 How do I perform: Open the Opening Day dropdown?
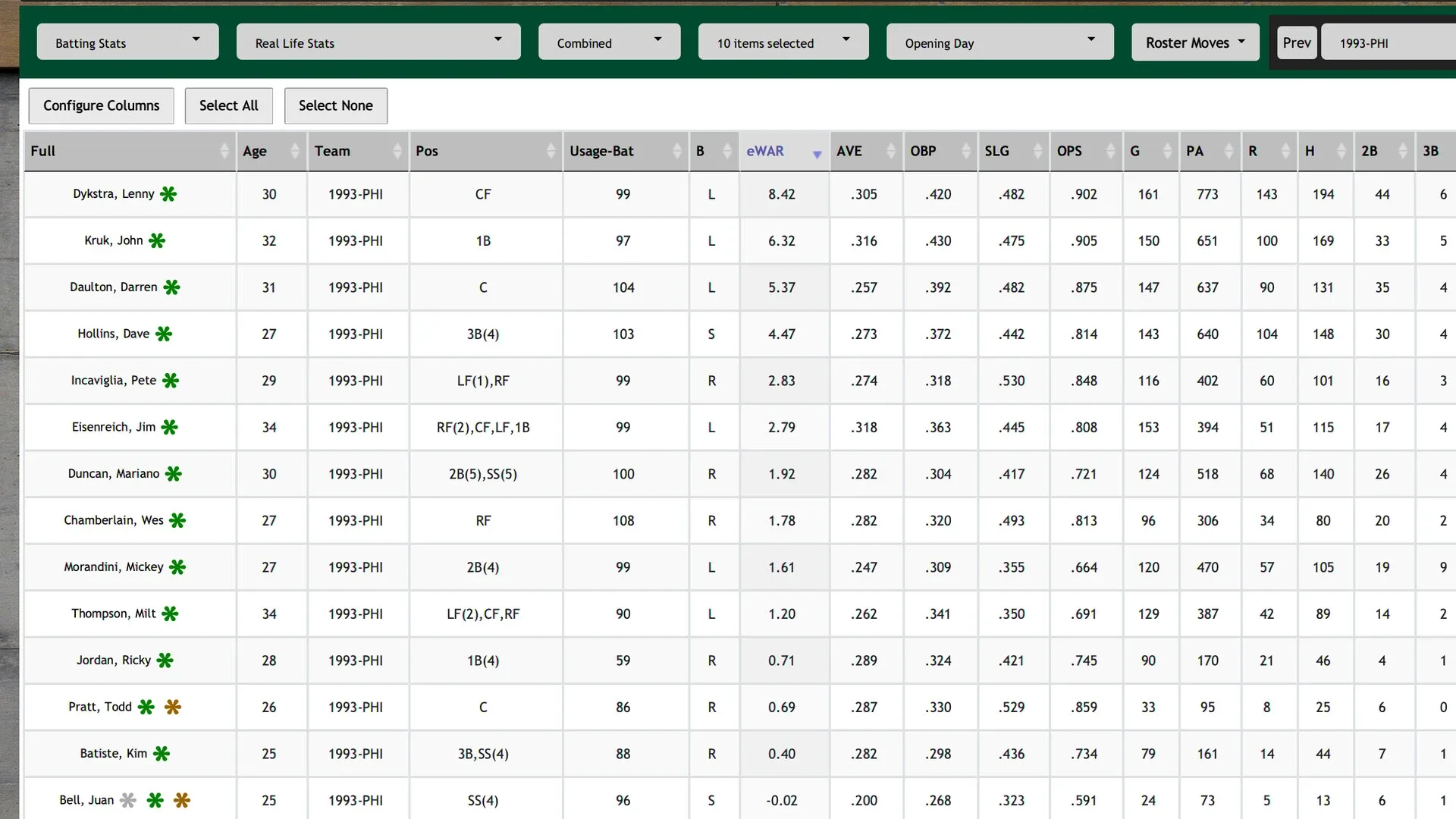(x=999, y=42)
